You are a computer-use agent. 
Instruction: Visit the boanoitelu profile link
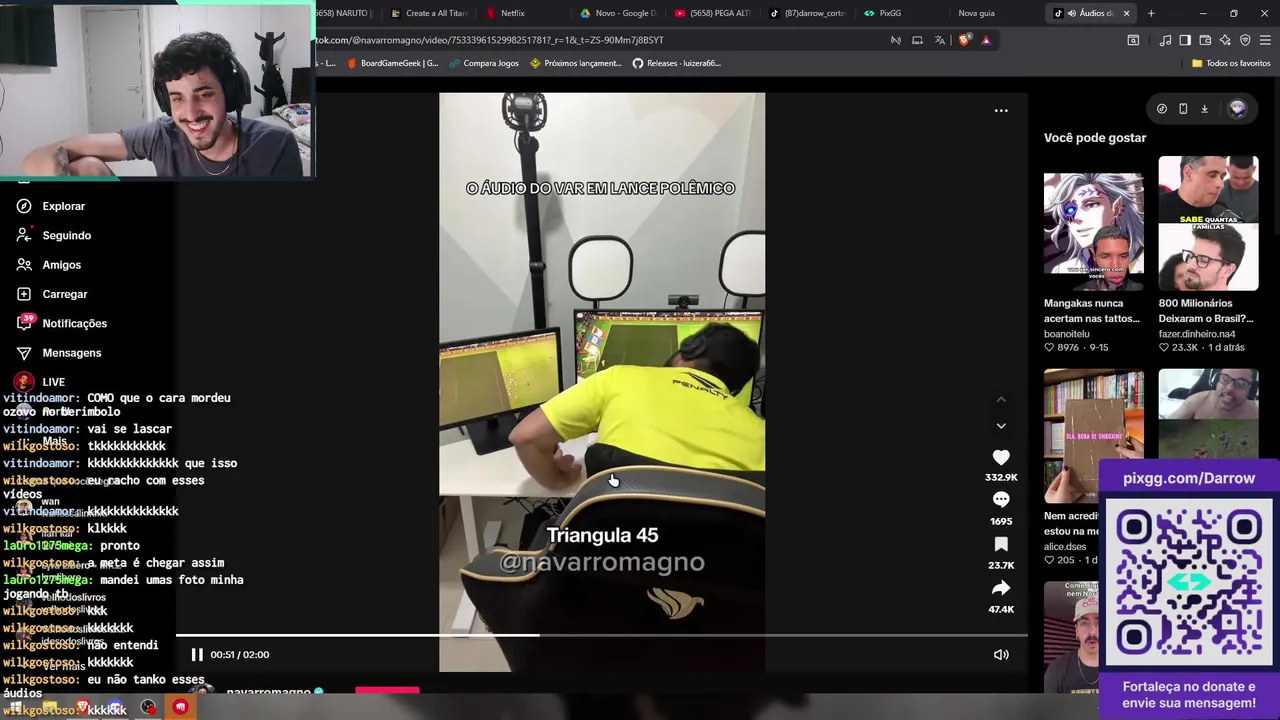click(1066, 334)
